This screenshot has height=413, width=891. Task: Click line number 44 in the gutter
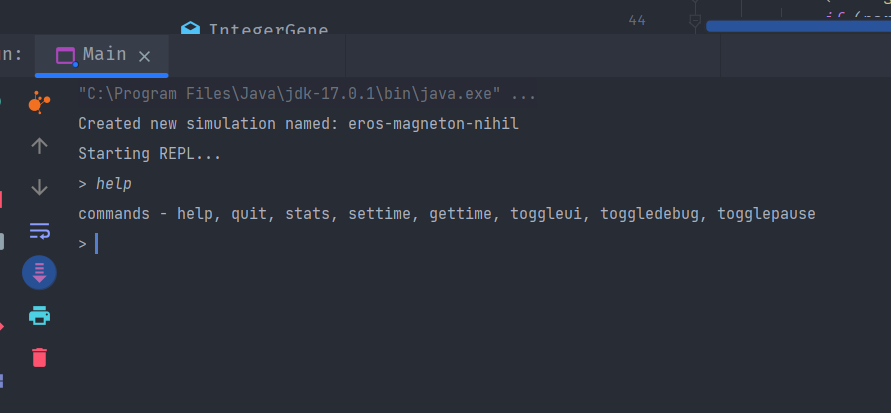click(637, 20)
